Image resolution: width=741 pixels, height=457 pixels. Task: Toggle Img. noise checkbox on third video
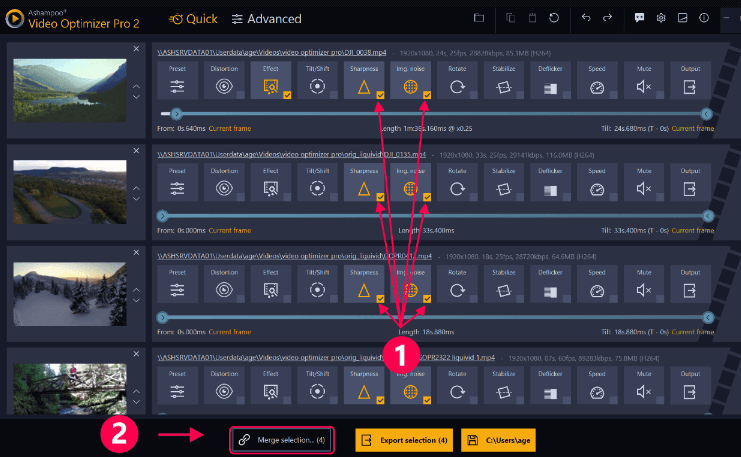pyautogui.click(x=427, y=300)
